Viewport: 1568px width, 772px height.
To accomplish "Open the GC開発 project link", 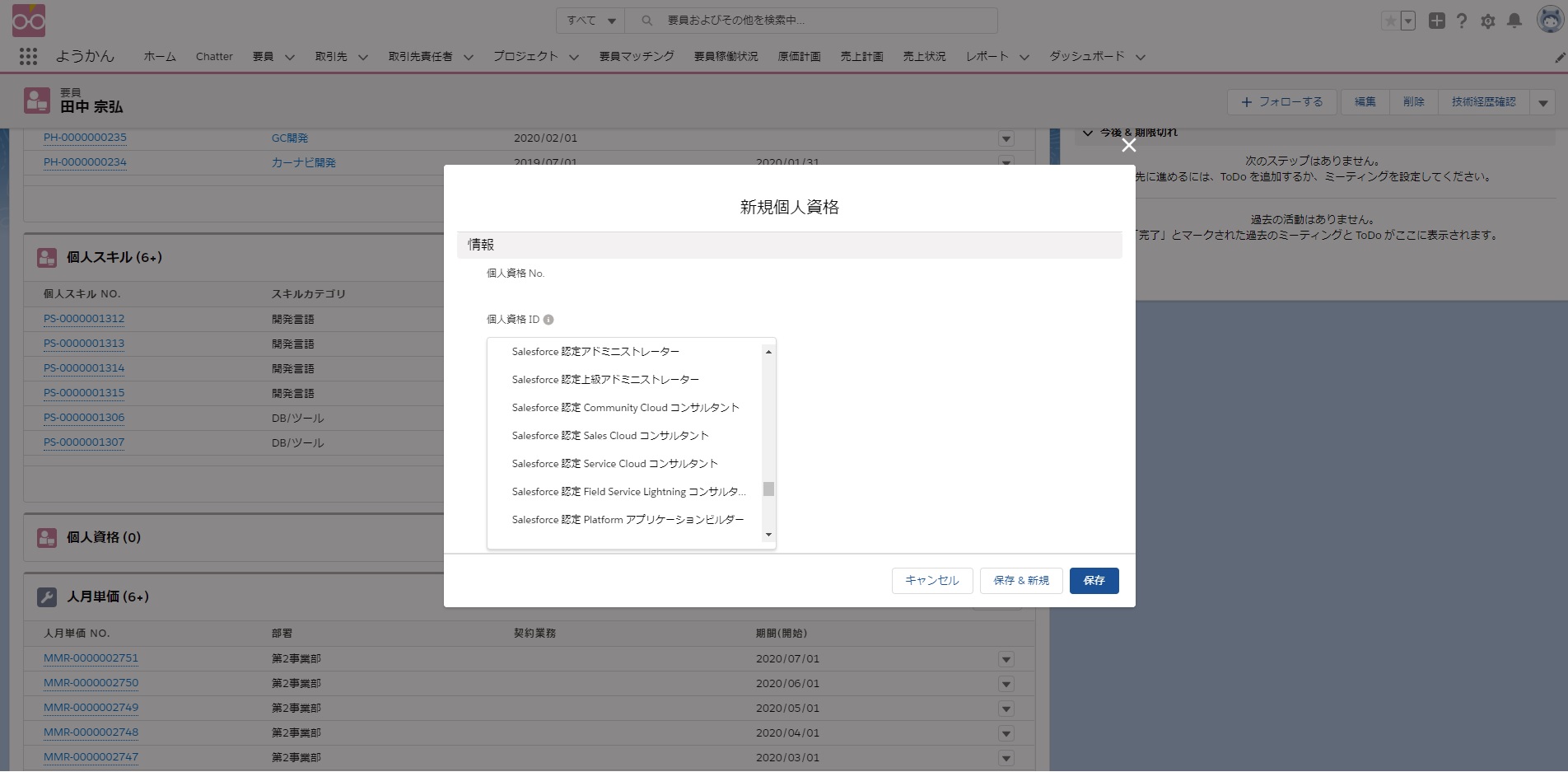I will pyautogui.click(x=290, y=138).
